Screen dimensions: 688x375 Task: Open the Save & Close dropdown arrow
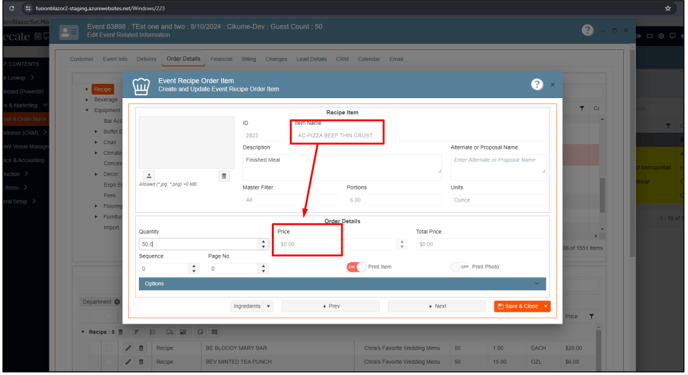(546, 306)
